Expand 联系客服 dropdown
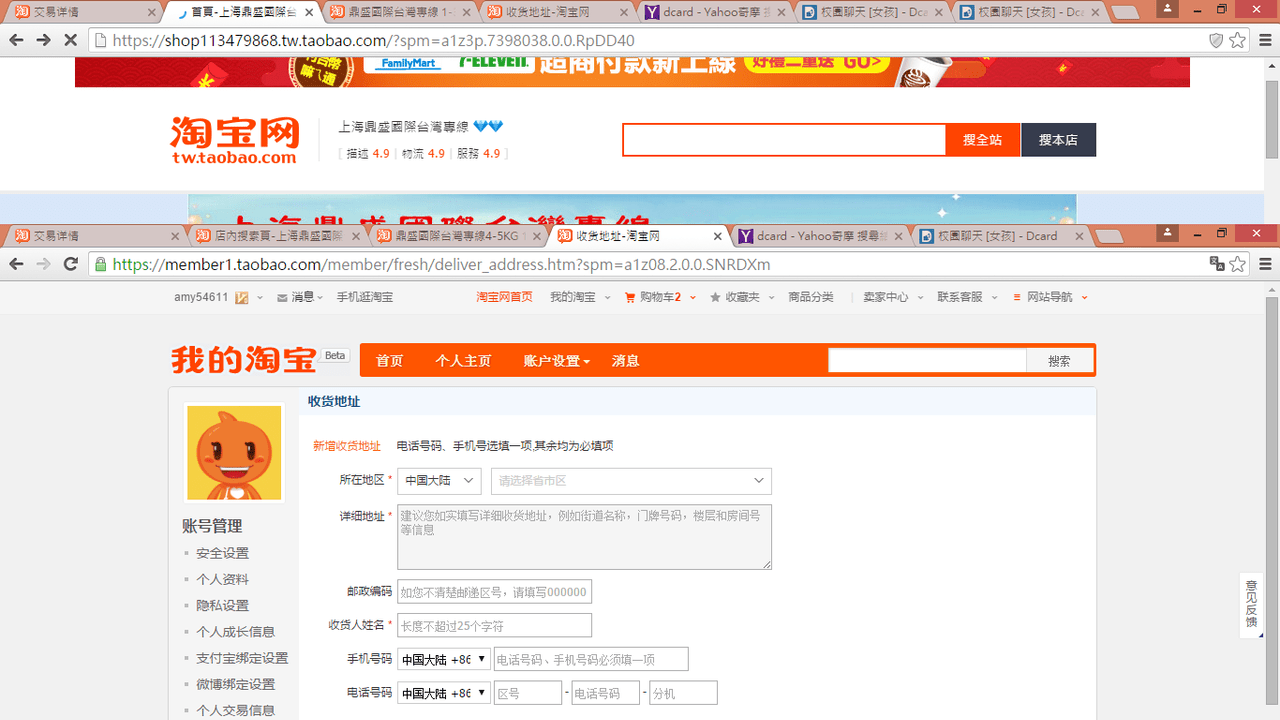 [967, 297]
